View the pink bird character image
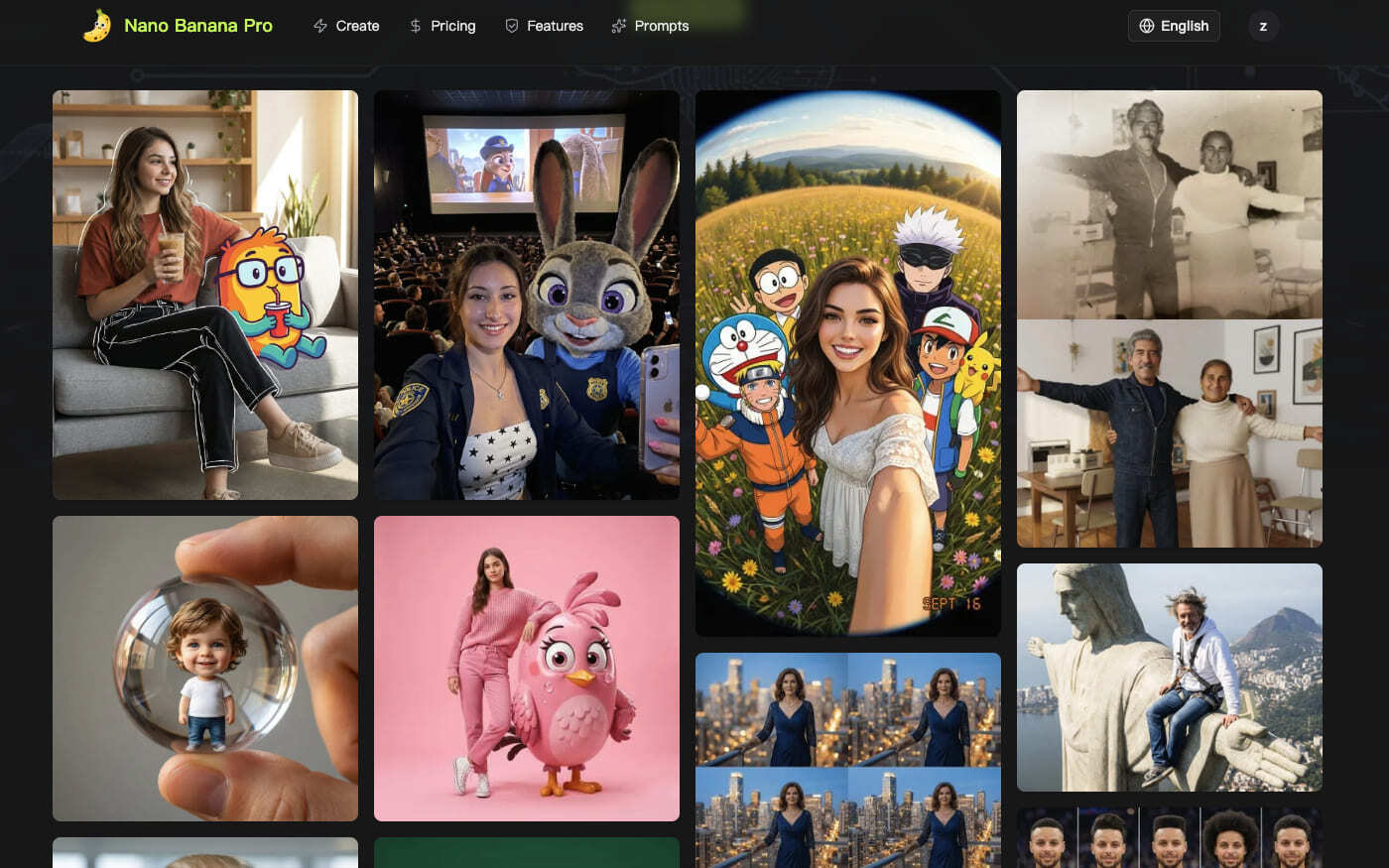 527,668
